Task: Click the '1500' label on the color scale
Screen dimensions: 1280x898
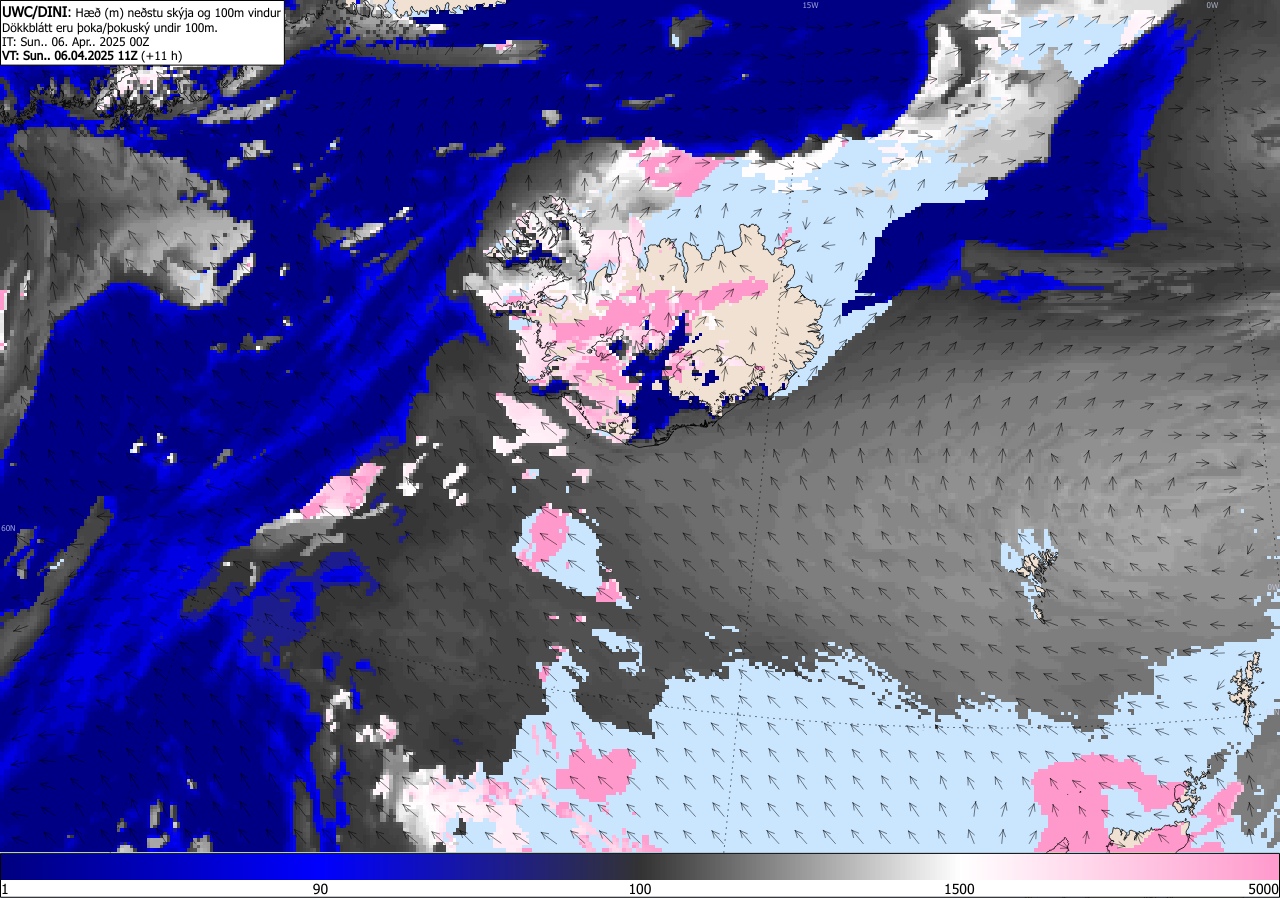Action: click(960, 889)
